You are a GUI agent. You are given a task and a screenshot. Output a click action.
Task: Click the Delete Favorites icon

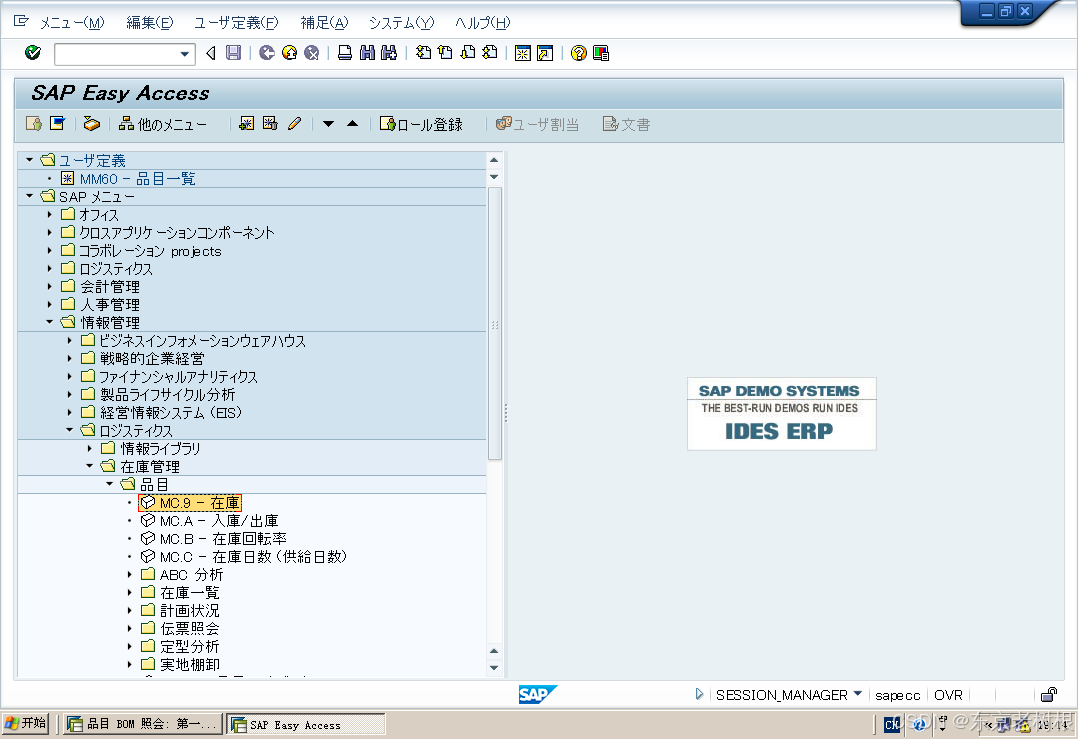[x=270, y=124]
